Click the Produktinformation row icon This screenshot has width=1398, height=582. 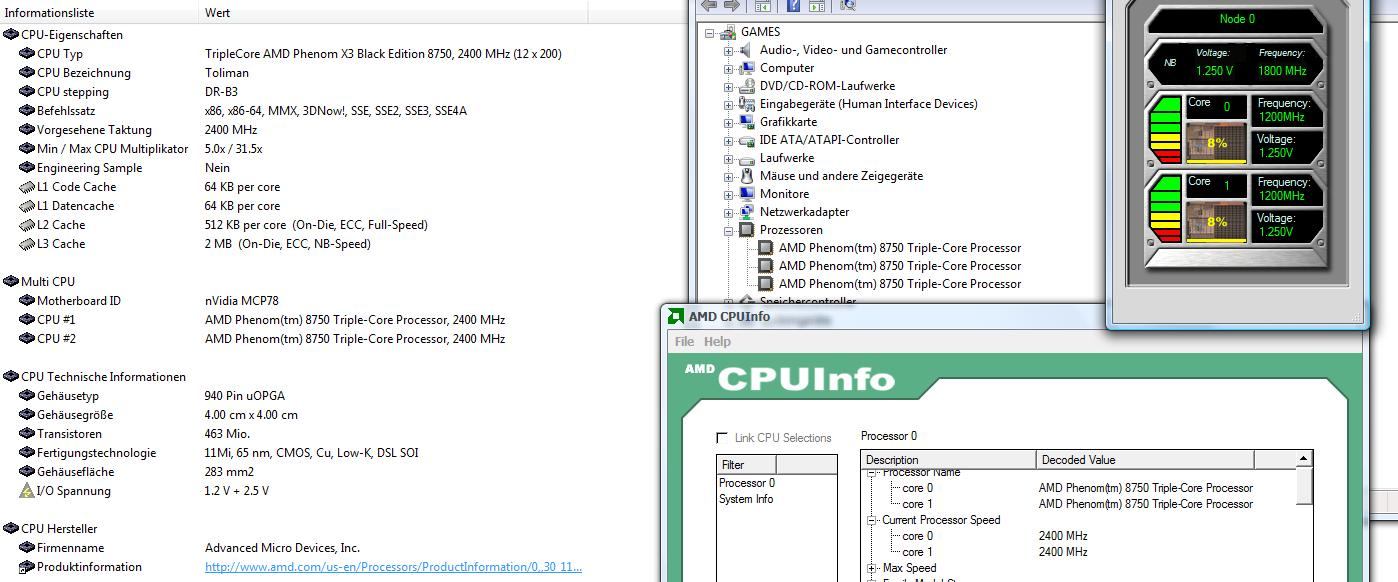tap(27, 567)
